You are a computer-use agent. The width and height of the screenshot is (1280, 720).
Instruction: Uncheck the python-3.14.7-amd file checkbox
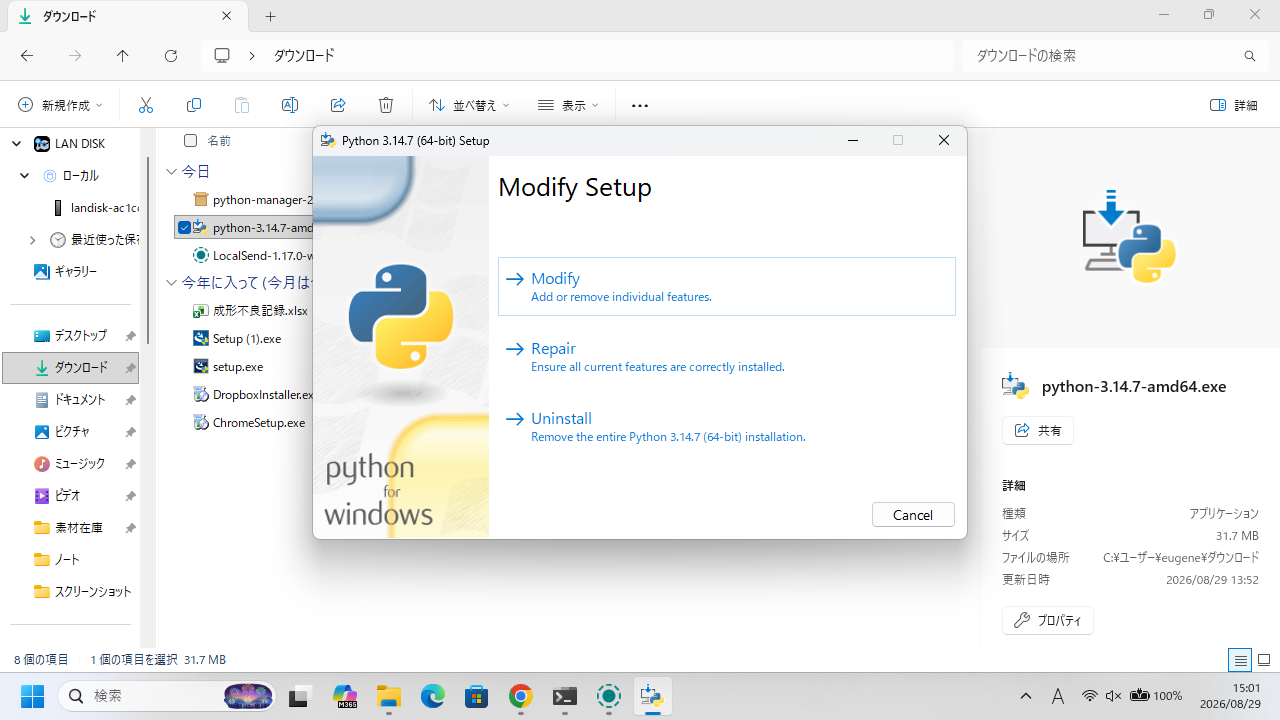[x=184, y=228]
